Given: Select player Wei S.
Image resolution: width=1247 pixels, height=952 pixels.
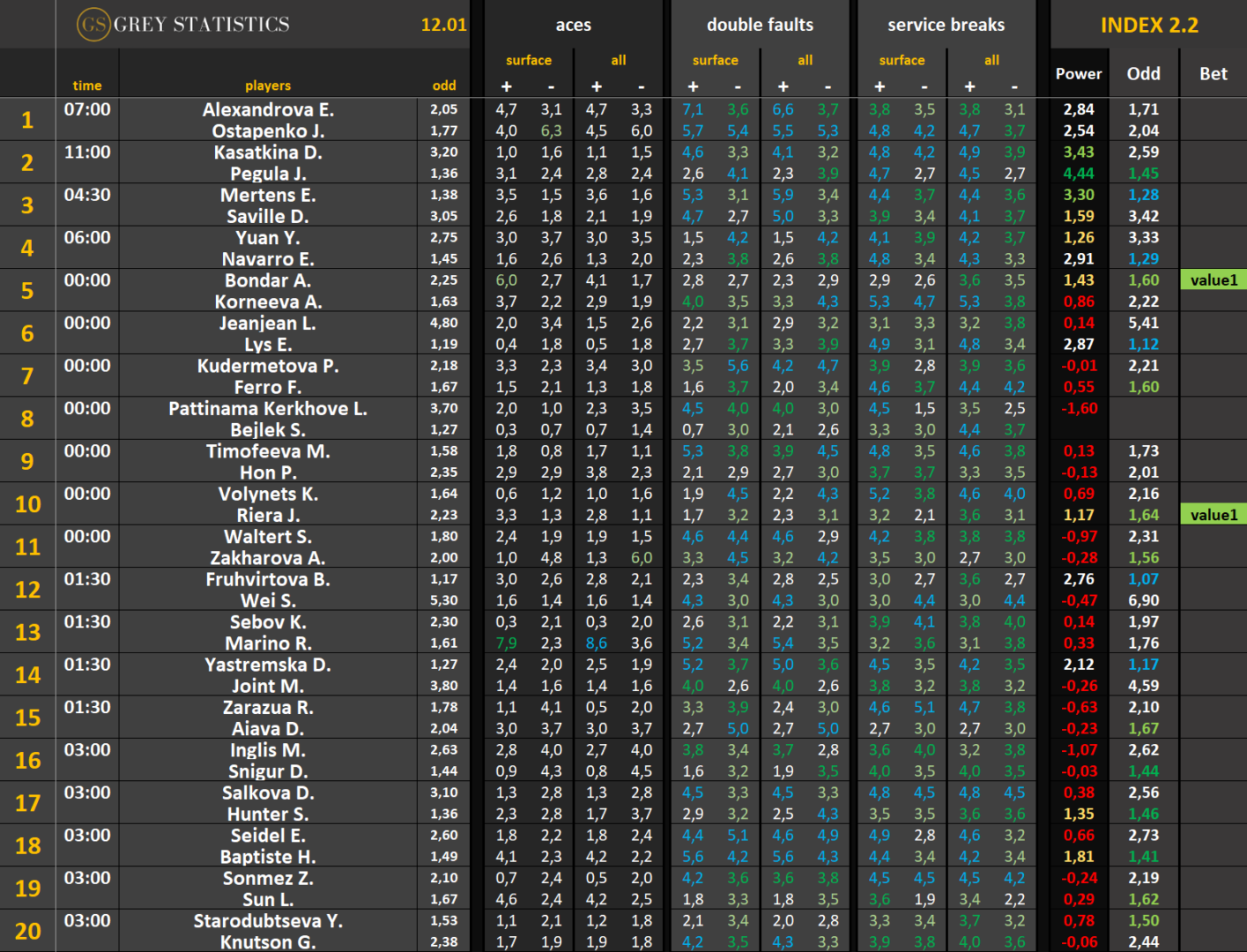Looking at the screenshot, I should [268, 601].
